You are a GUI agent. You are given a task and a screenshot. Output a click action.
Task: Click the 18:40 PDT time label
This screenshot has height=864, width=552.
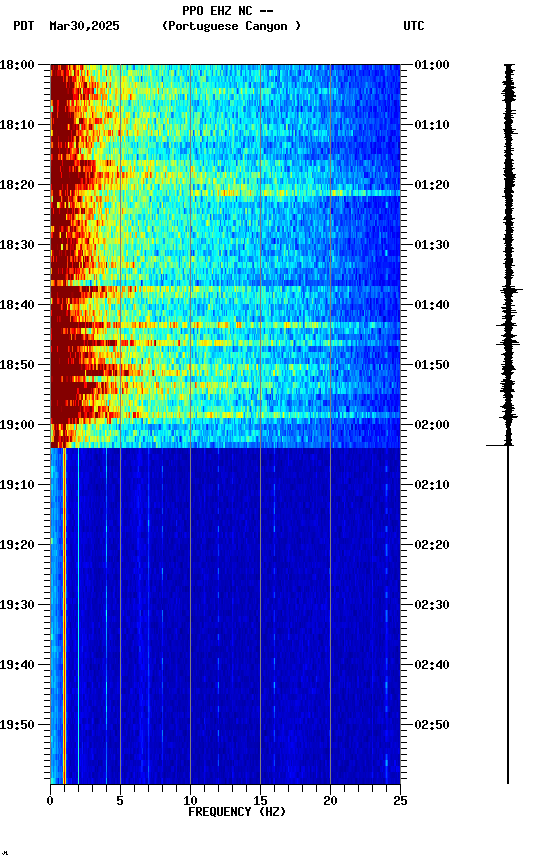tap(17, 305)
